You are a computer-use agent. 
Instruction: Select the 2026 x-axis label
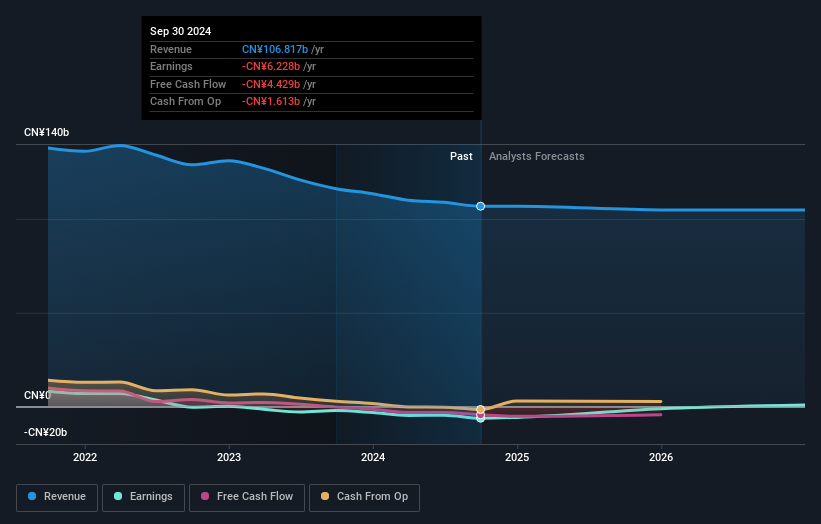pos(661,457)
